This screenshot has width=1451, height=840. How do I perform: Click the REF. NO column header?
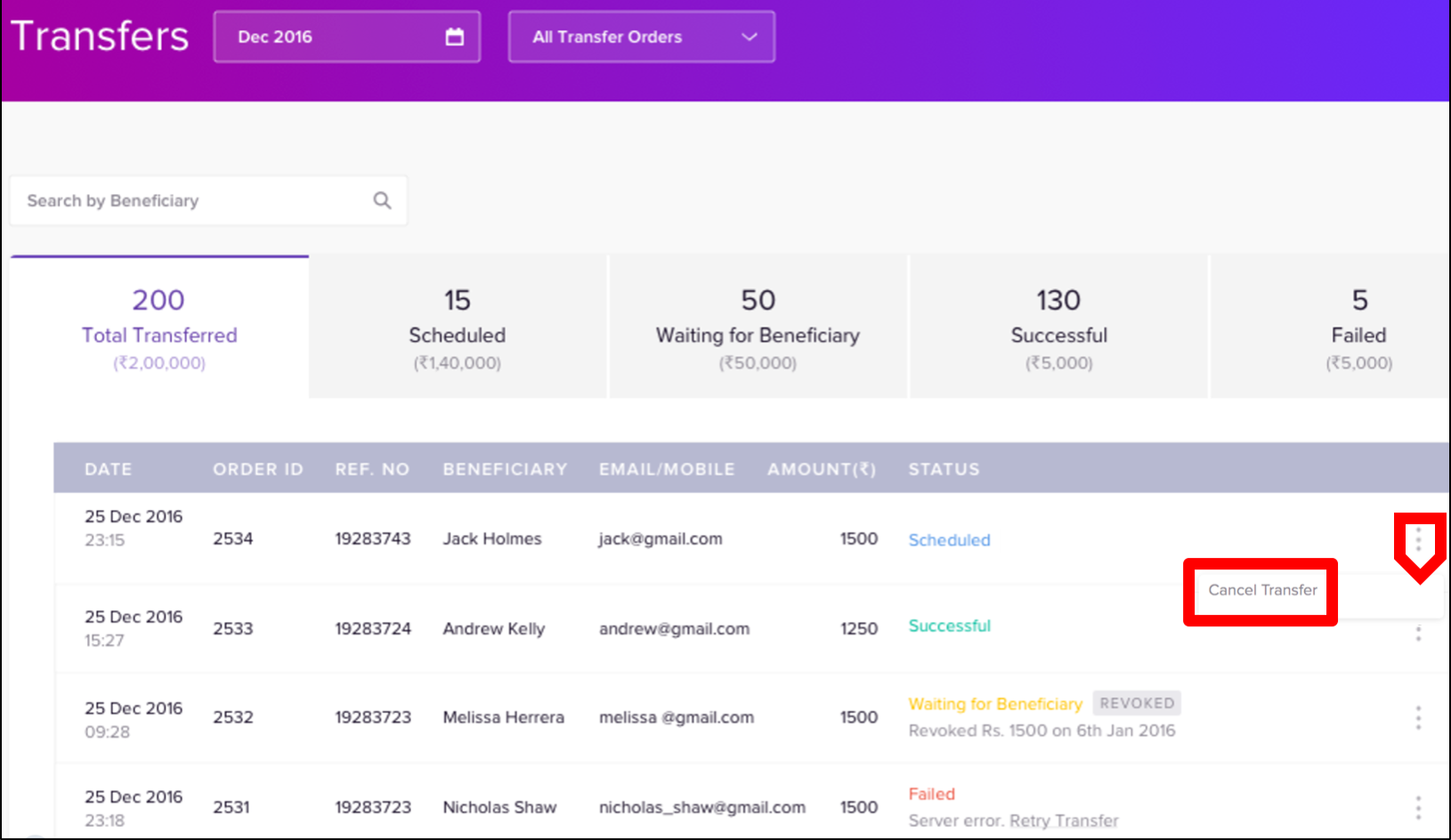(x=372, y=469)
